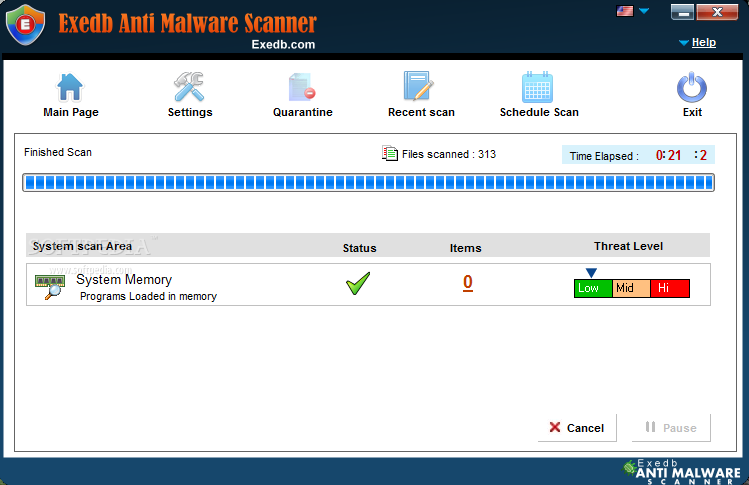
Task: Click the Exedb shield logo
Action: pyautogui.click(x=25, y=24)
